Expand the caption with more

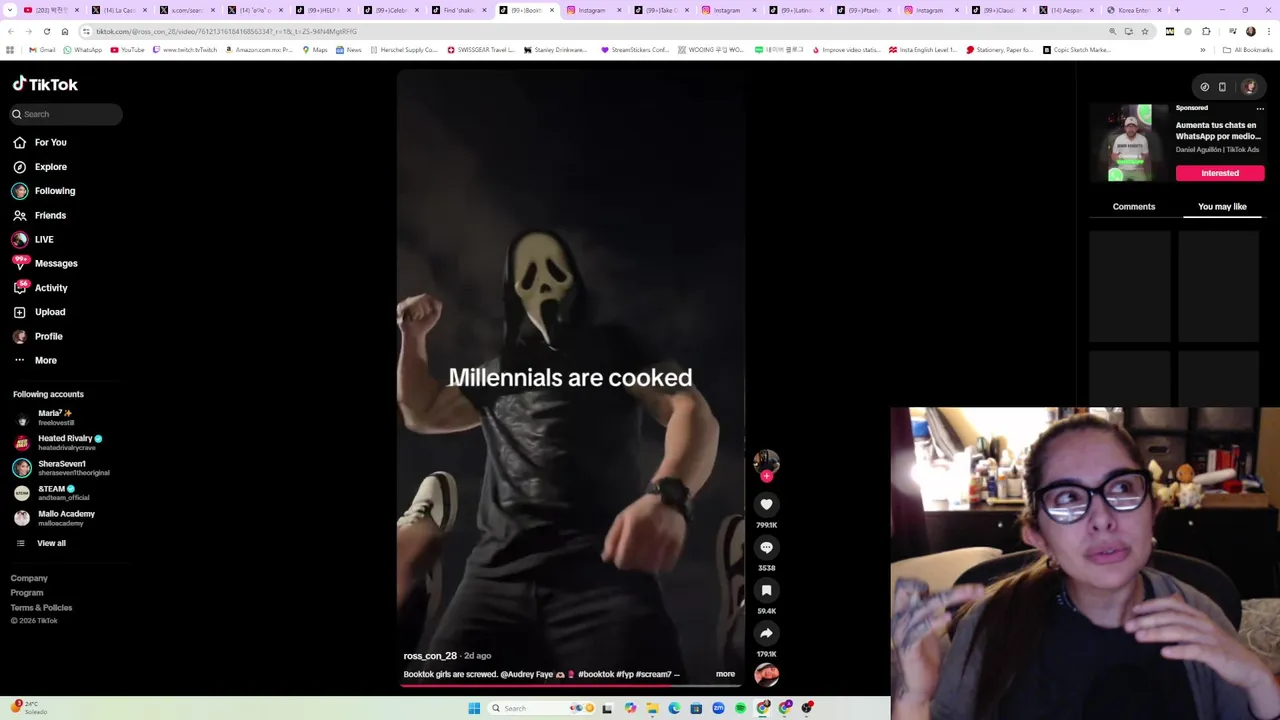coord(725,674)
